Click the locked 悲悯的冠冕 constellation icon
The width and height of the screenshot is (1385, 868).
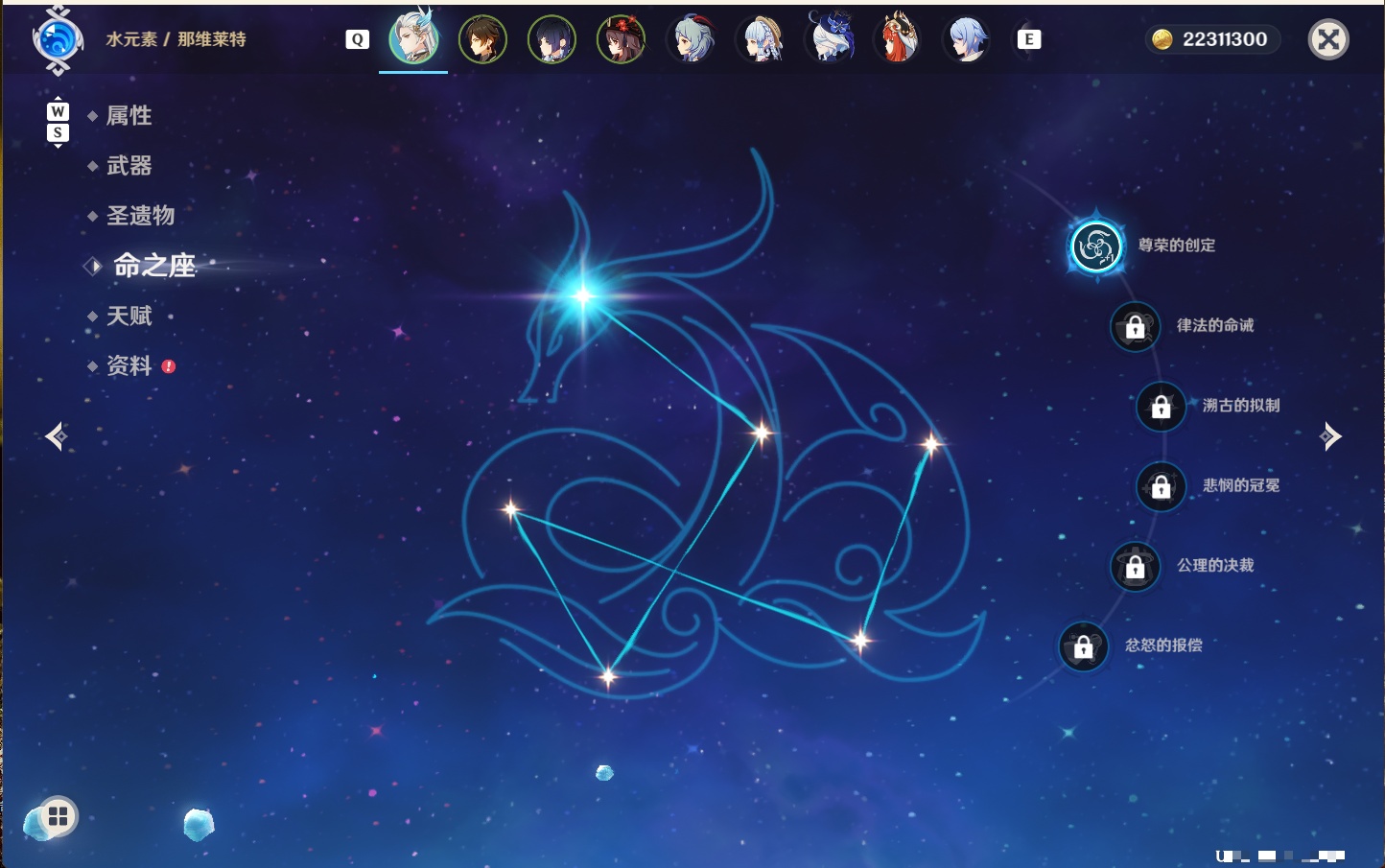(1161, 487)
